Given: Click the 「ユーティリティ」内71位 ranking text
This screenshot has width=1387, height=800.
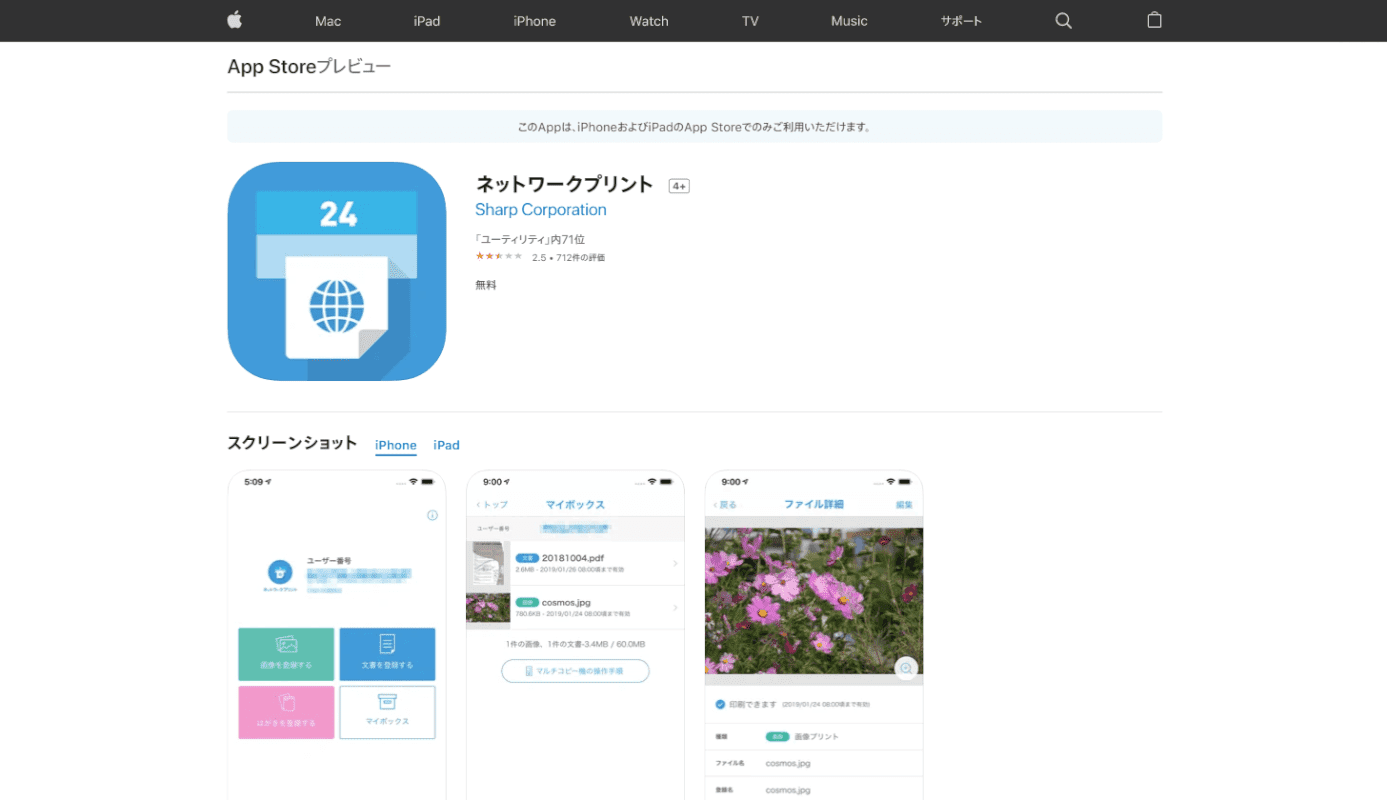Looking at the screenshot, I should [530, 240].
